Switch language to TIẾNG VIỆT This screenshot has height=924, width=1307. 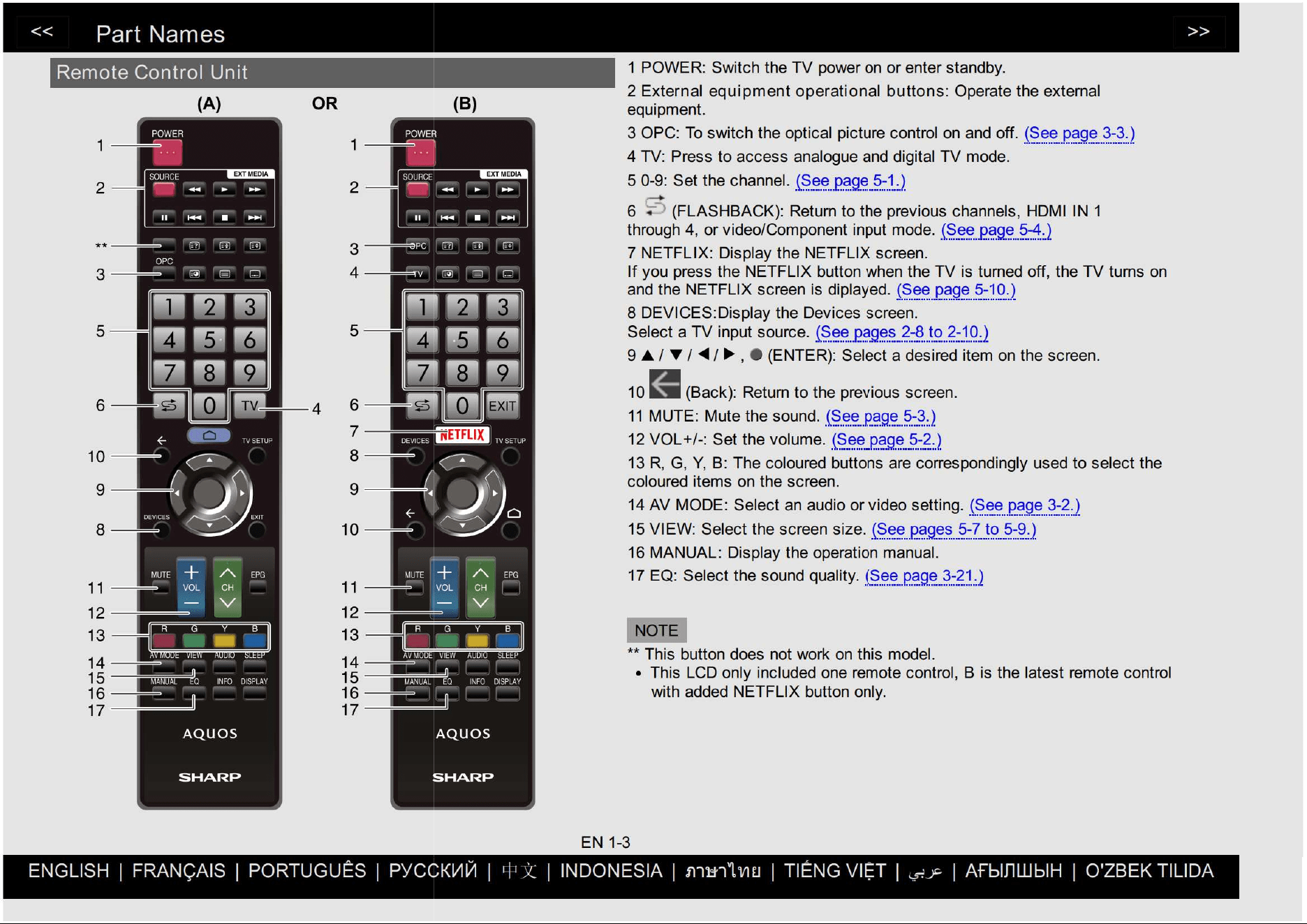[835, 871]
